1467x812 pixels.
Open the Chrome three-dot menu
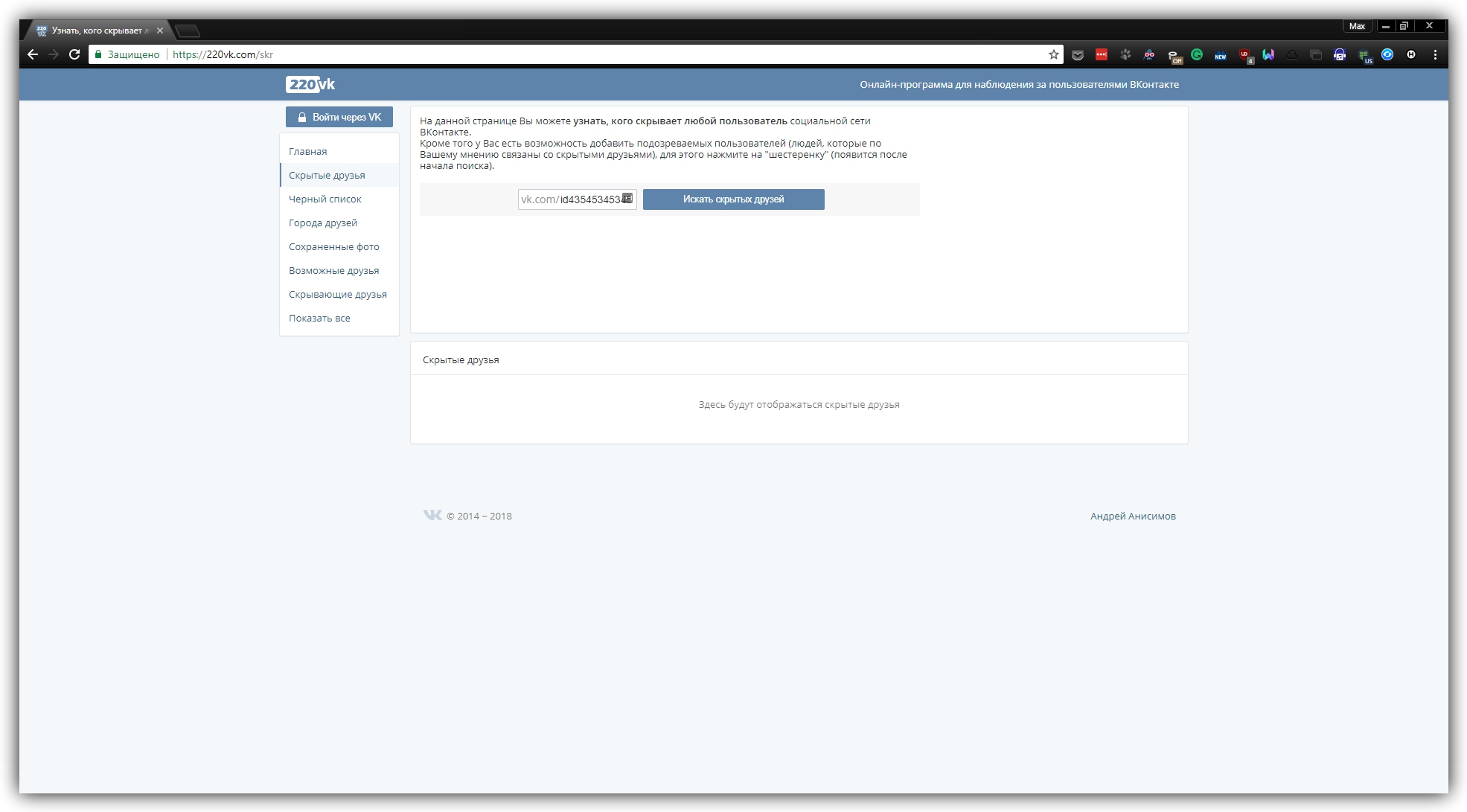coord(1435,54)
